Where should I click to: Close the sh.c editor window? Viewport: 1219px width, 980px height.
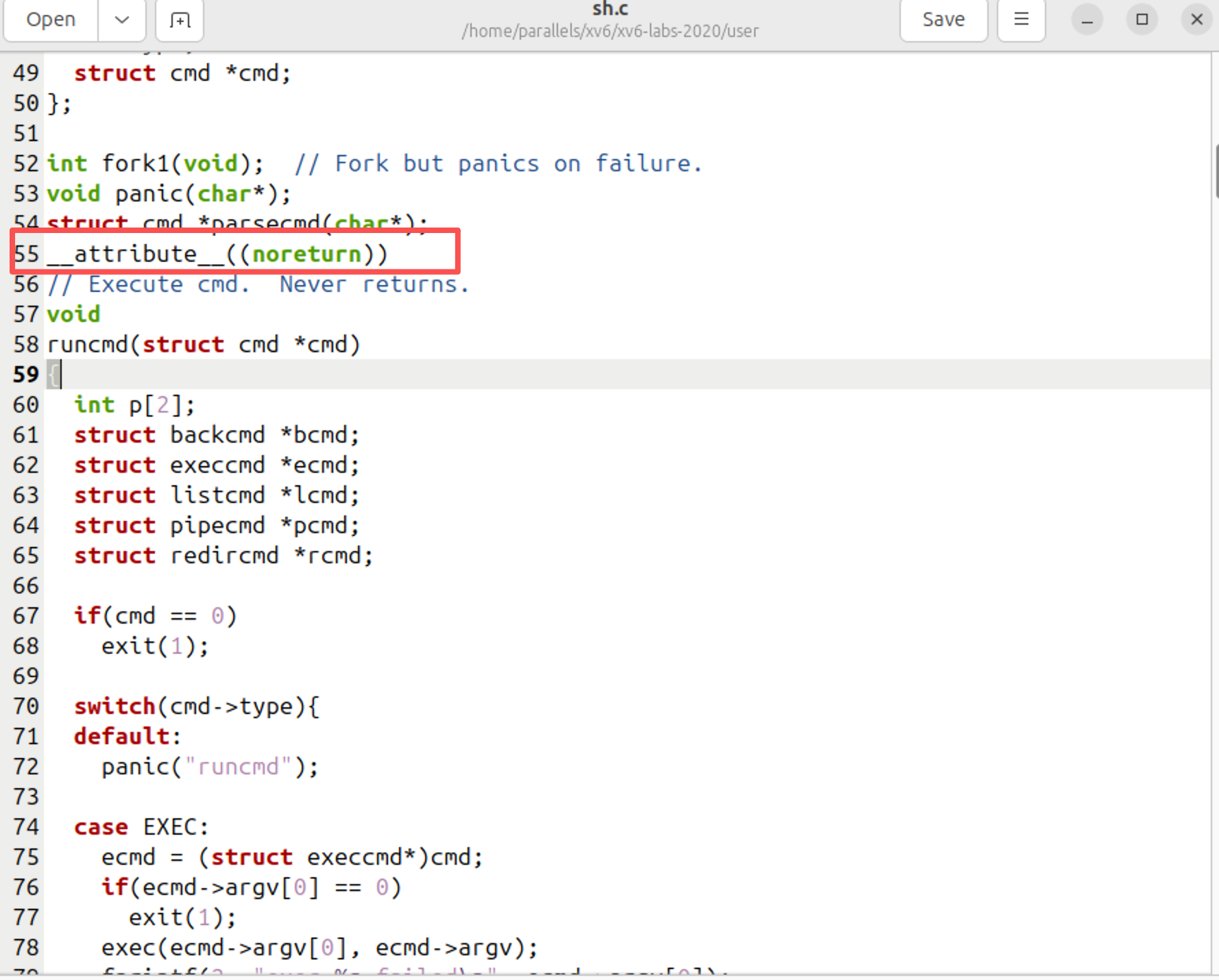[x=1196, y=20]
